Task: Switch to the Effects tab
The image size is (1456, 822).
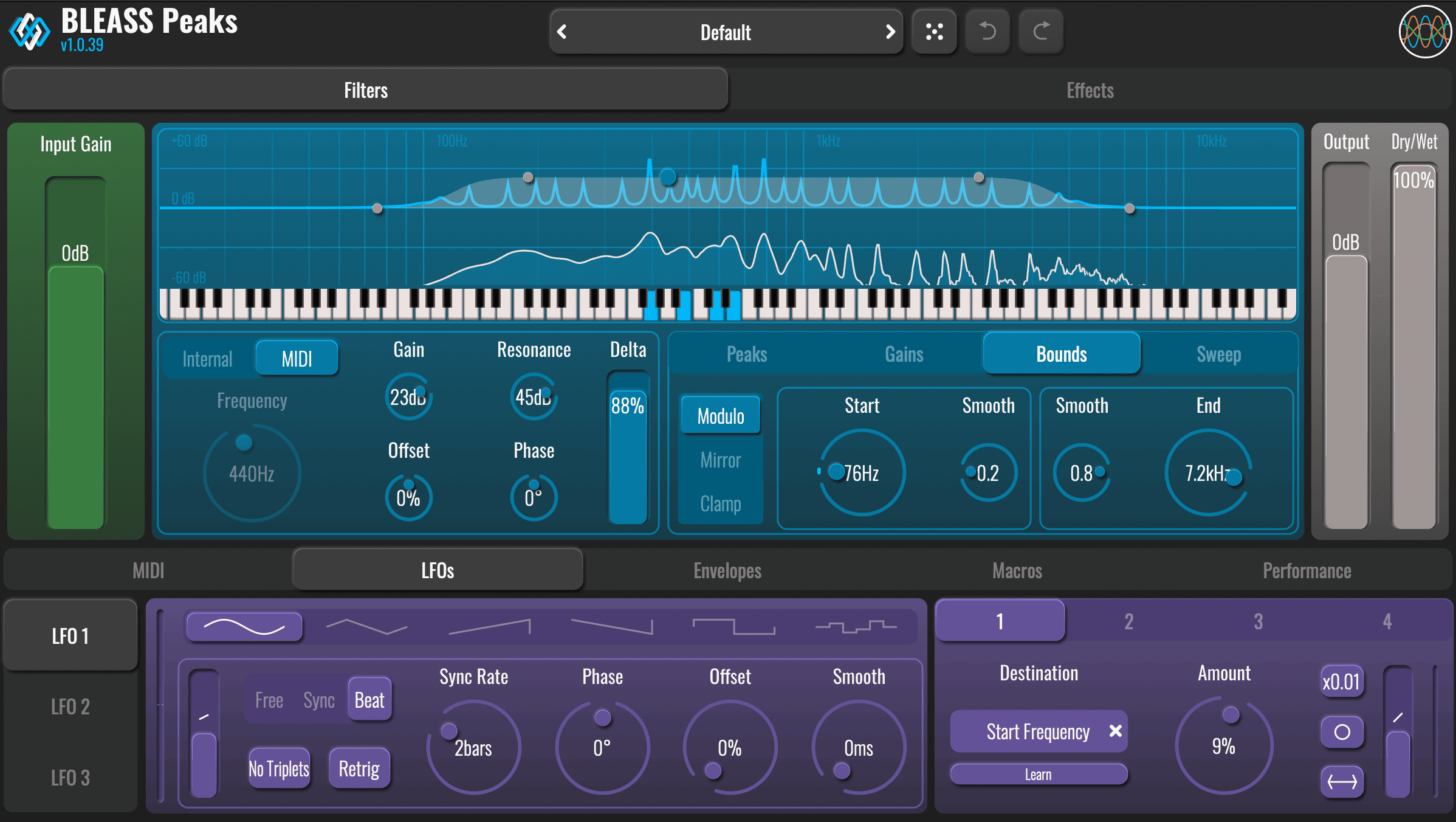Action: [1090, 91]
